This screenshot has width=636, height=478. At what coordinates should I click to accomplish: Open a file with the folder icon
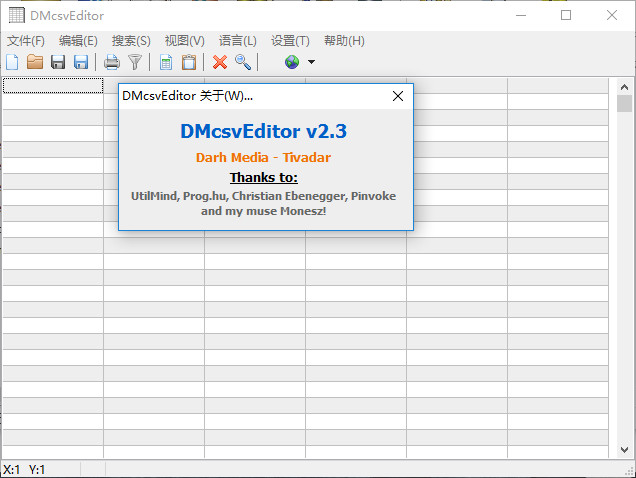pyautogui.click(x=35, y=62)
